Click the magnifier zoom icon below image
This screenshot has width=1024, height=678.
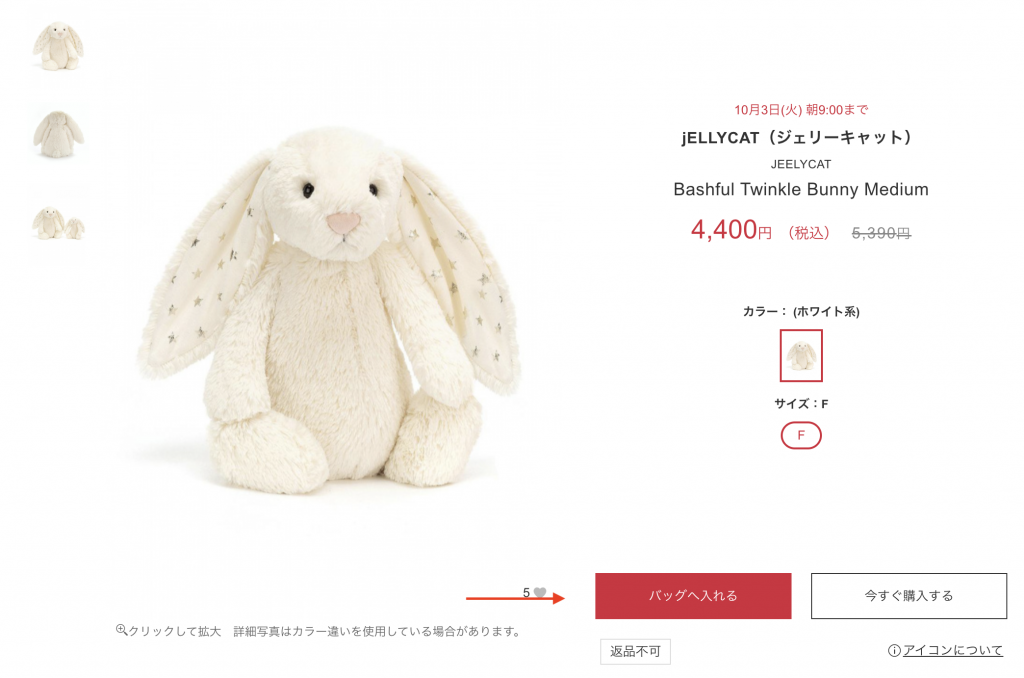coord(121,630)
